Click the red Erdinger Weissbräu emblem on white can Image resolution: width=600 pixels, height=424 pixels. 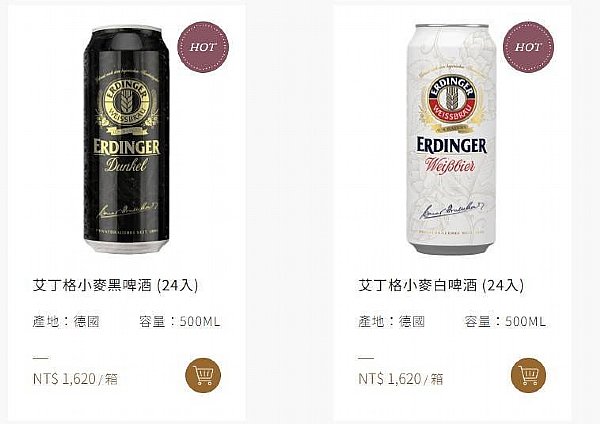pyautogui.click(x=452, y=99)
